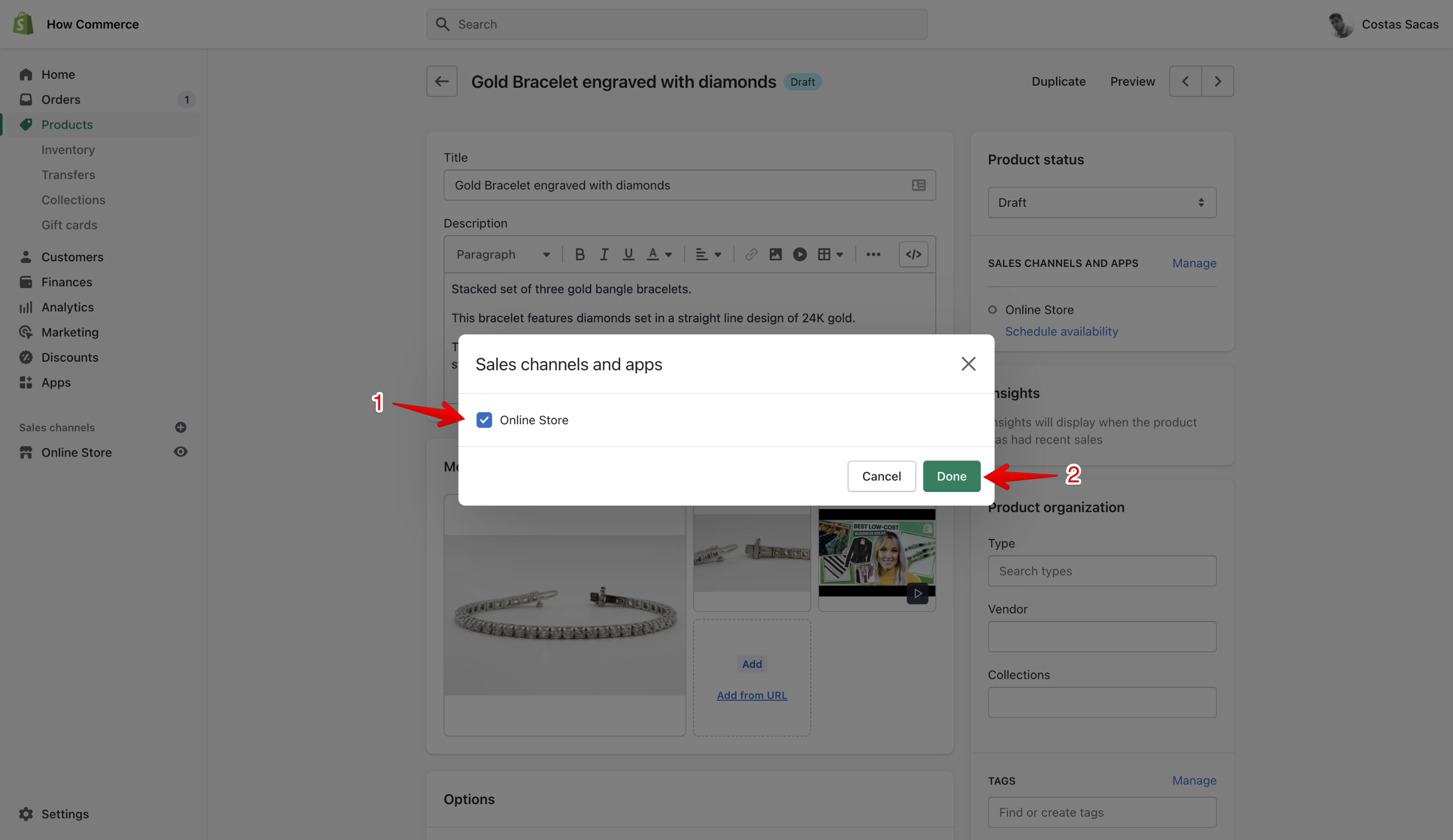Open the Paragraph style dropdown
This screenshot has width=1453, height=840.
(503, 254)
